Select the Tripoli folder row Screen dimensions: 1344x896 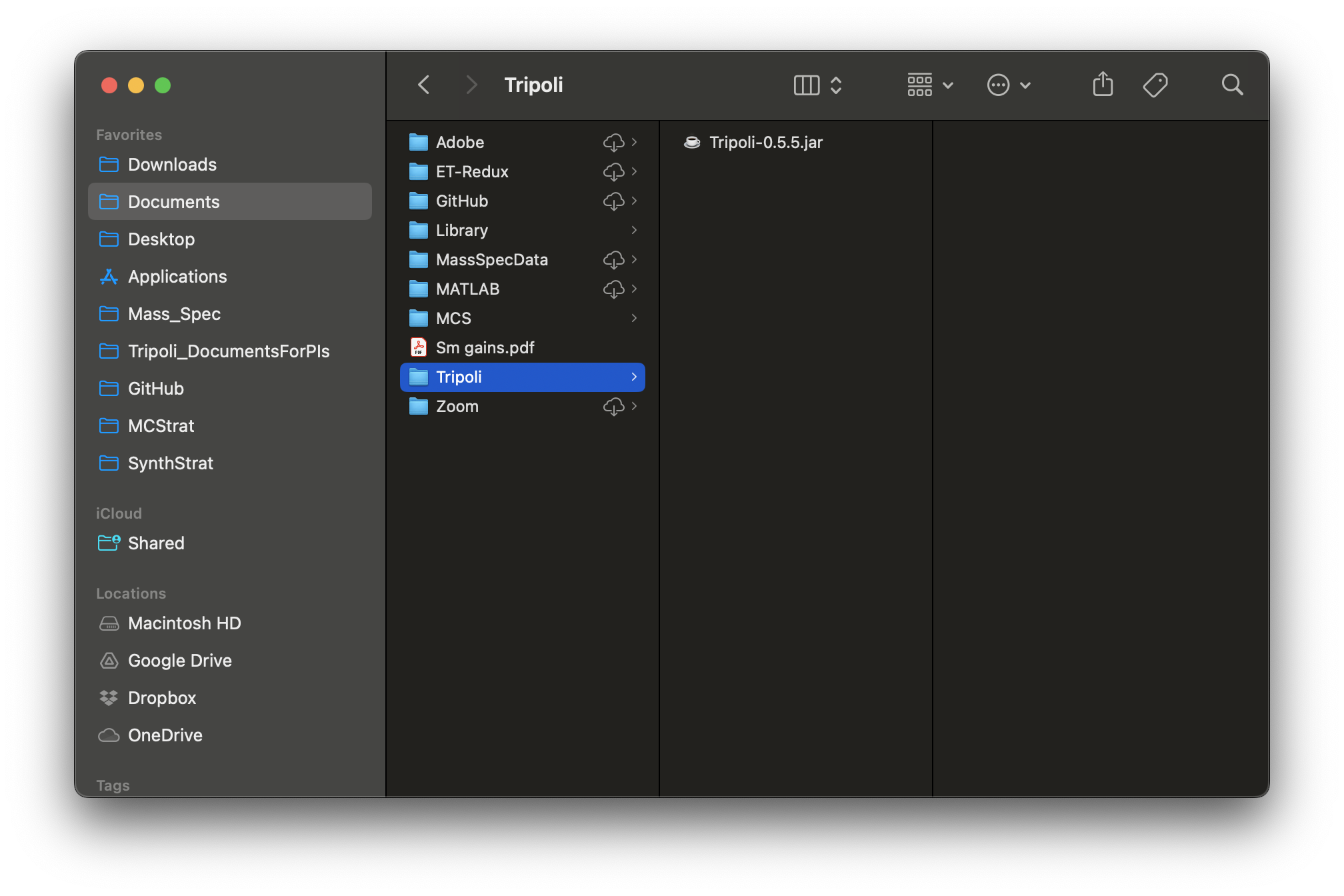[523, 377]
